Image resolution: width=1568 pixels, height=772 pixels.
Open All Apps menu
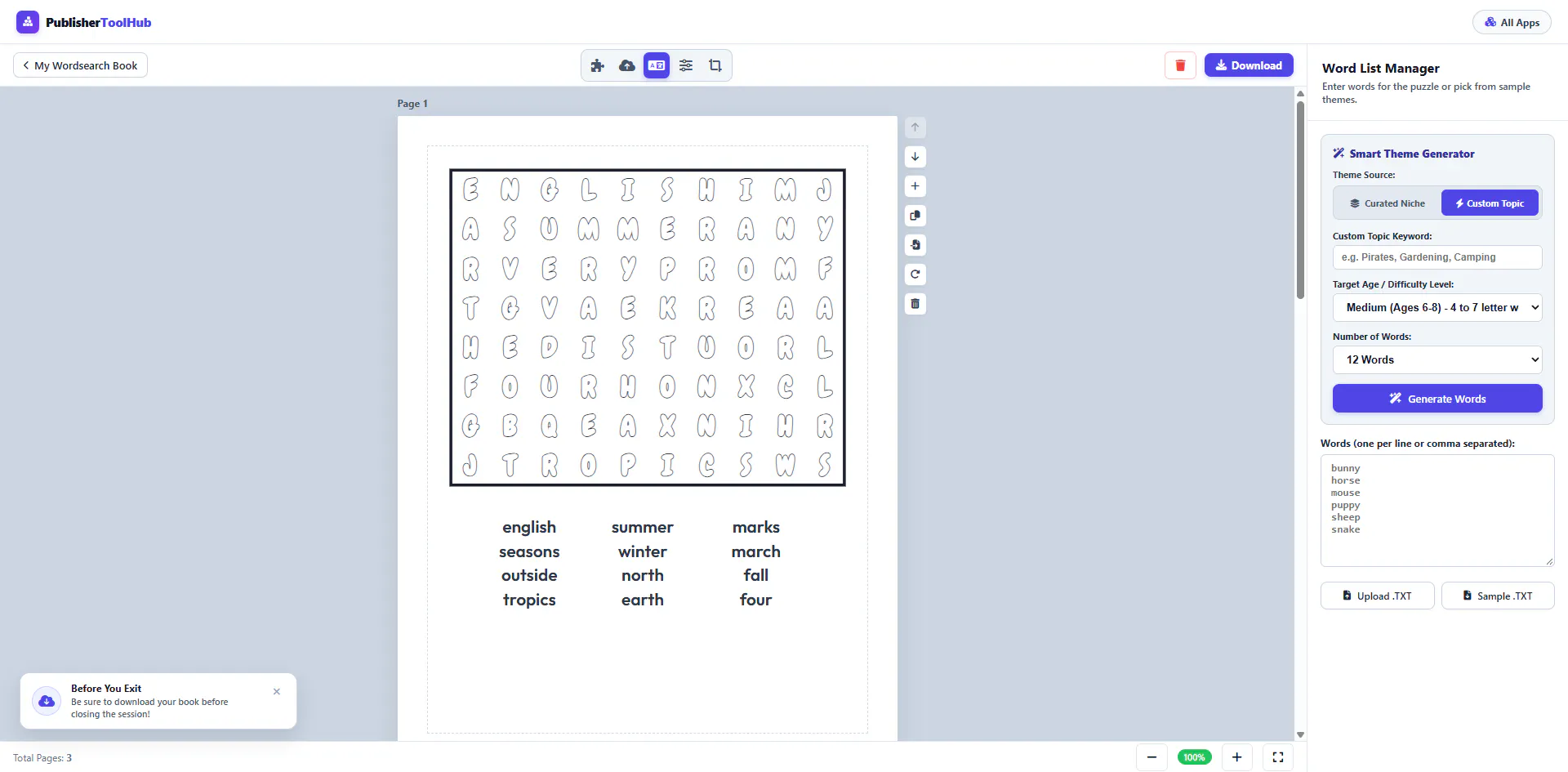click(x=1512, y=22)
